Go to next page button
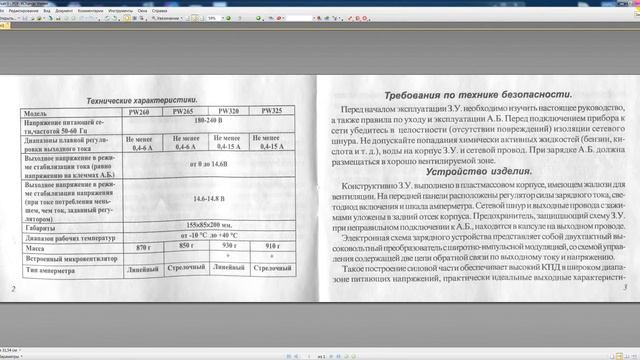Screen dimensions: 640x360 point(331,356)
